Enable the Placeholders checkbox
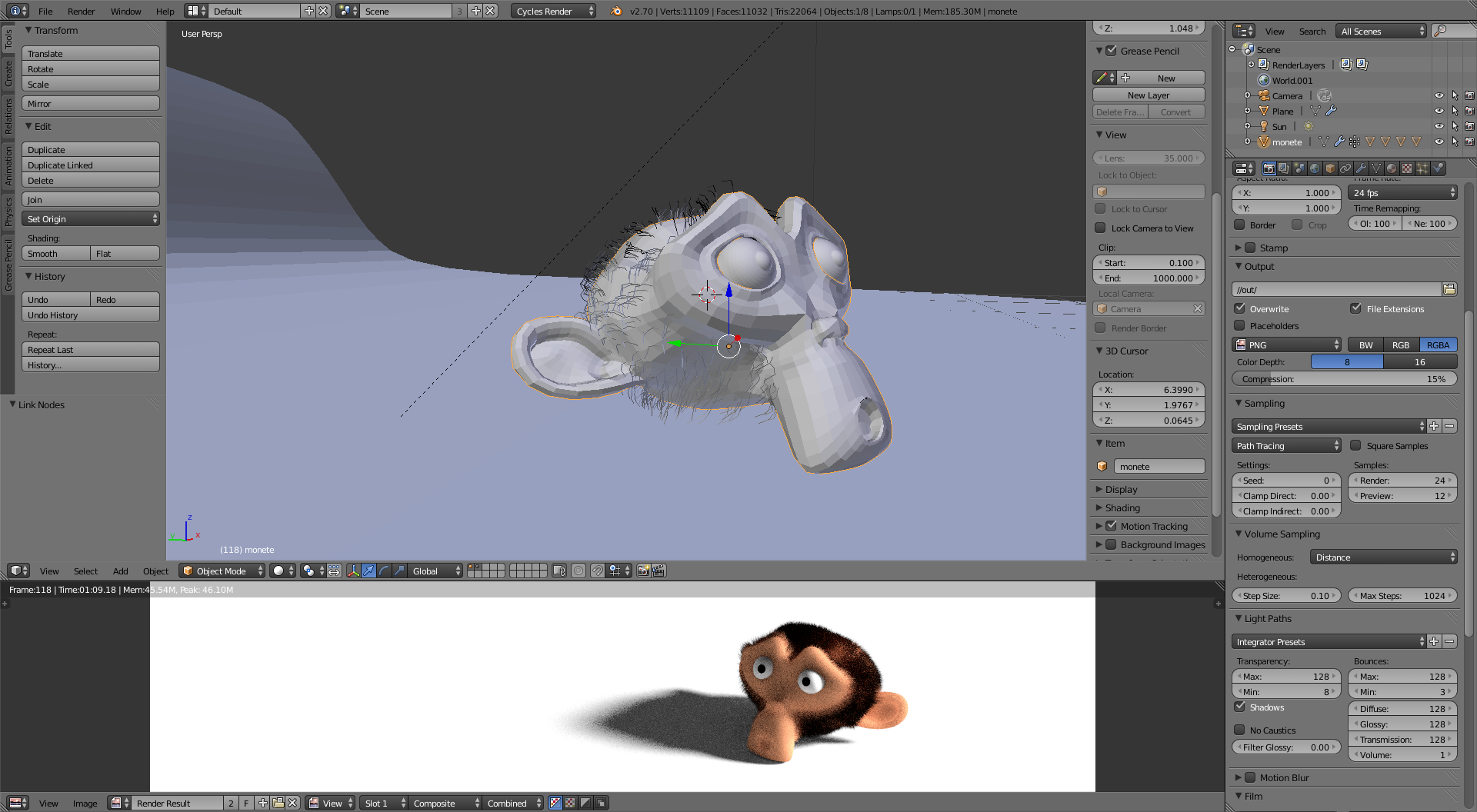The height and width of the screenshot is (812, 1477). (1239, 325)
